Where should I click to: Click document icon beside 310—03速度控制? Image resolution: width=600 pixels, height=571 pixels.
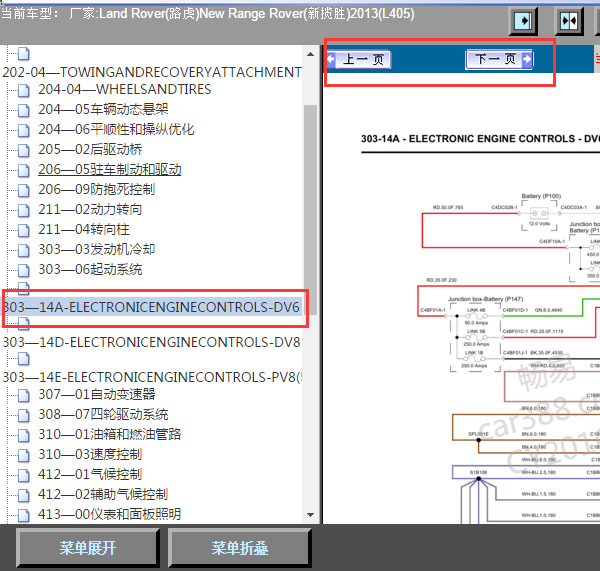point(24,455)
